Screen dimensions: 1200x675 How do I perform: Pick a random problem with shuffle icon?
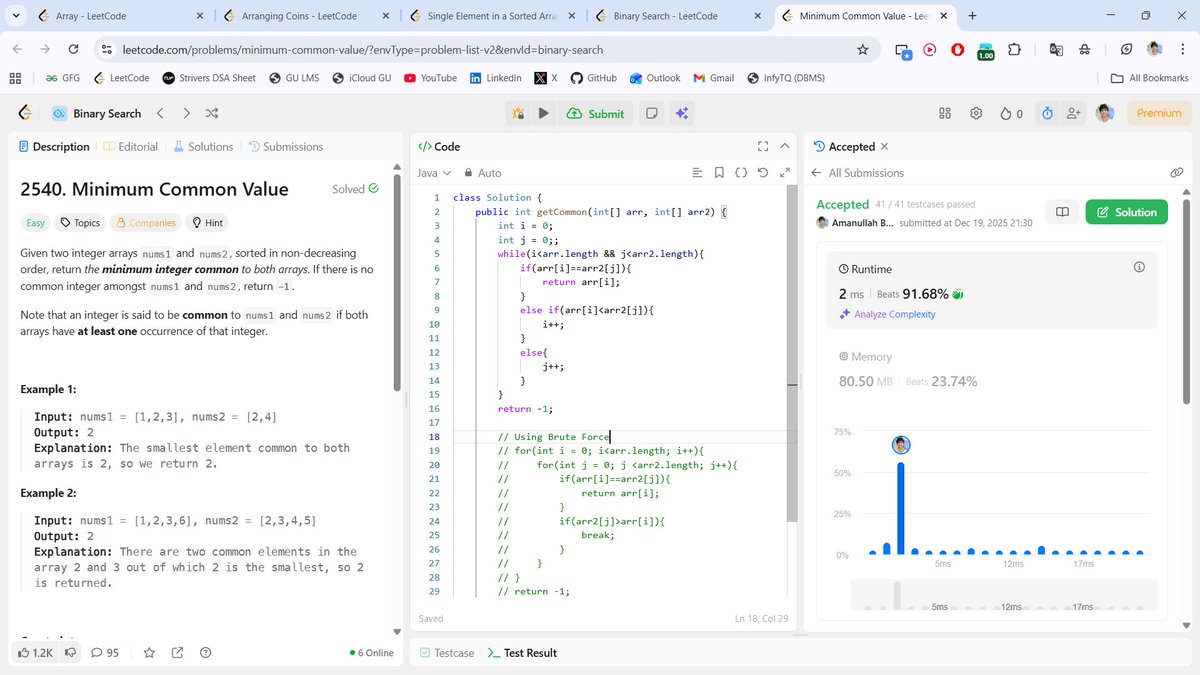tap(212, 113)
